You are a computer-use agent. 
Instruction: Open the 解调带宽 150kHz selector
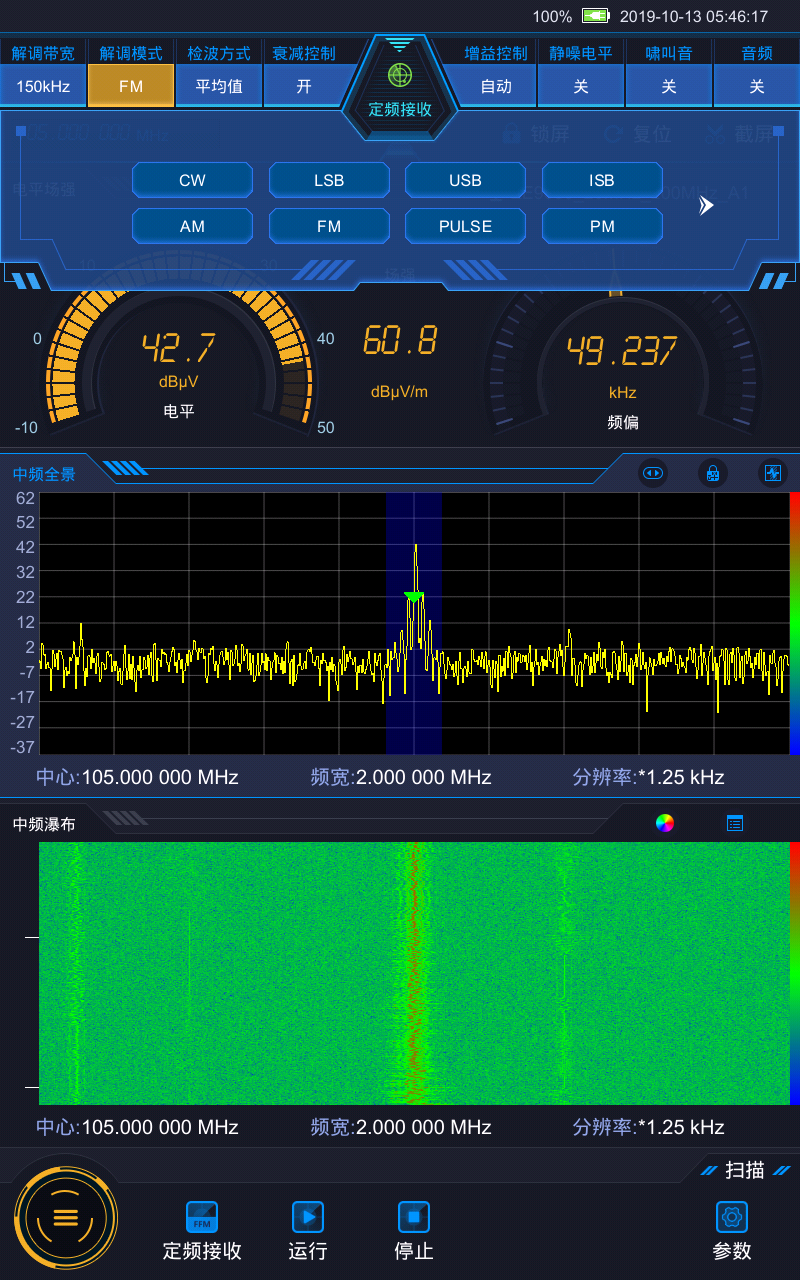[43, 86]
